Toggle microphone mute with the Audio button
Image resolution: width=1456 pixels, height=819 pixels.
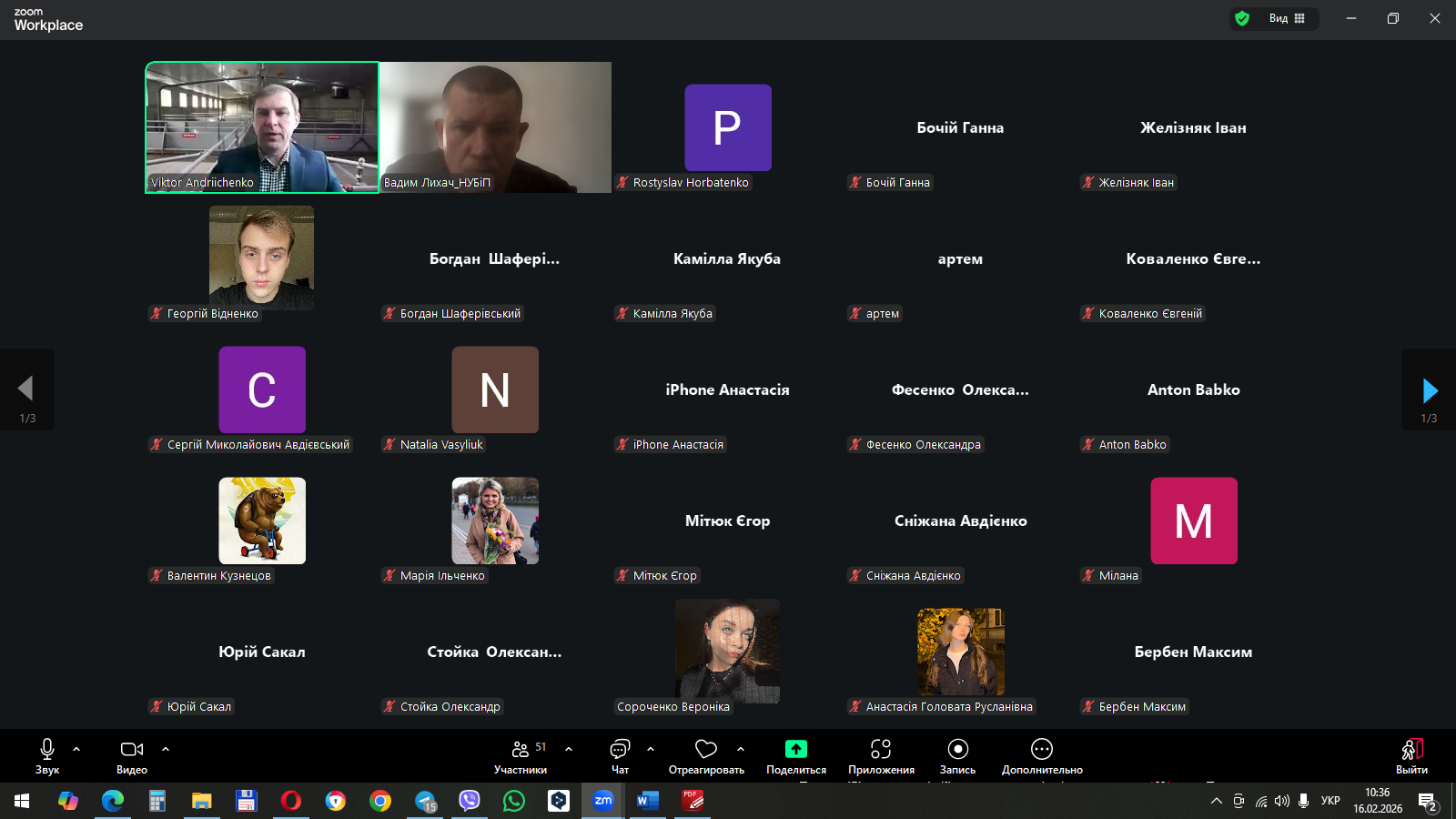pos(47,756)
